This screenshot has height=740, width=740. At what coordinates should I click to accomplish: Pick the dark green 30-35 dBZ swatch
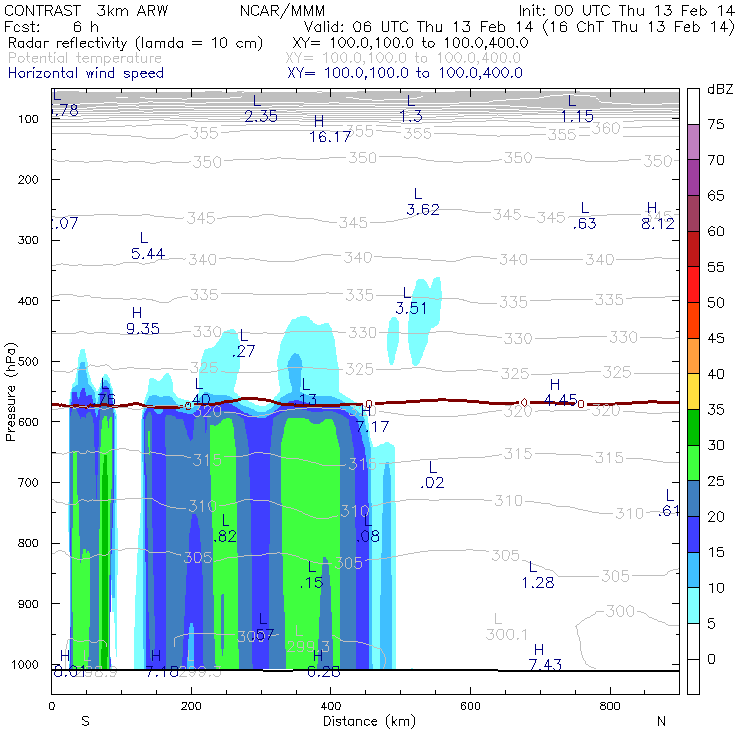[693, 427]
